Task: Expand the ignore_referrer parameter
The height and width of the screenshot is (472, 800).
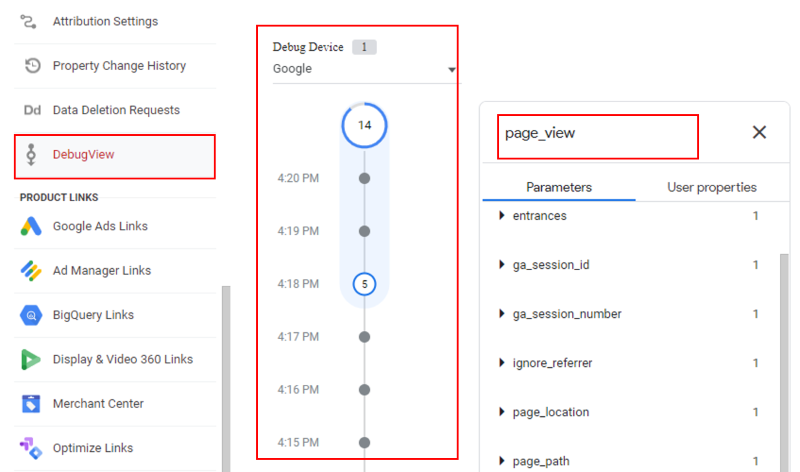Action: click(502, 363)
